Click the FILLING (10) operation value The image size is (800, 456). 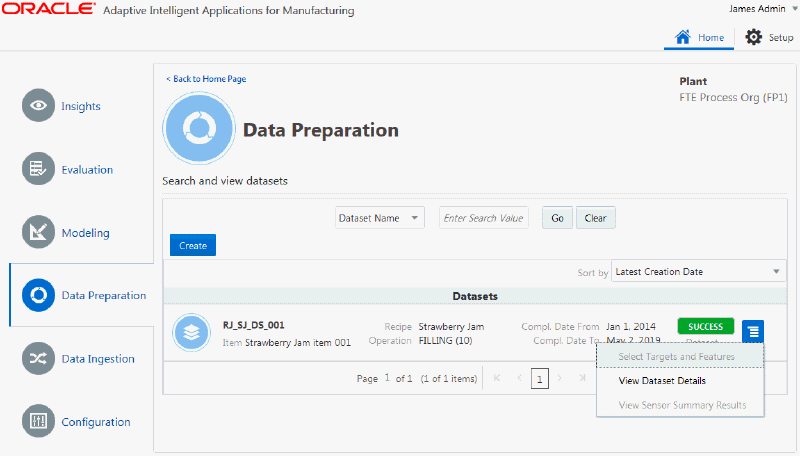pos(445,340)
